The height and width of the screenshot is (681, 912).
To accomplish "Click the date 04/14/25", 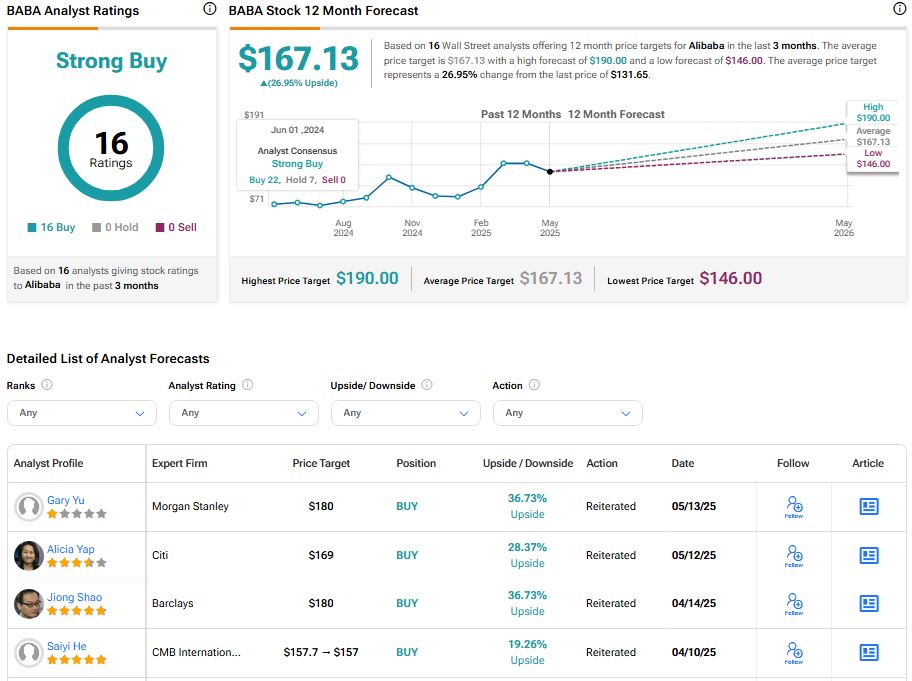I will (x=694, y=604).
